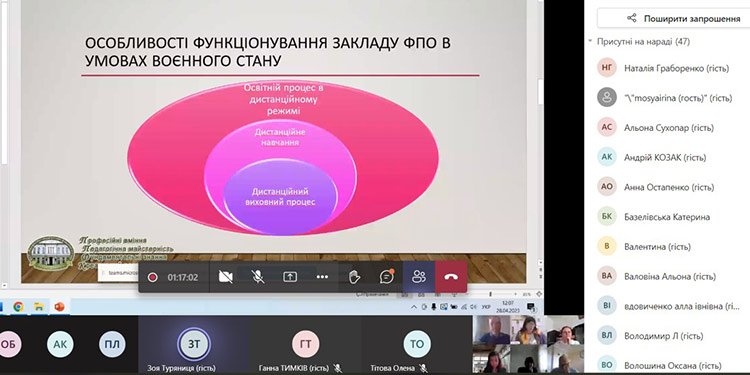The width and height of the screenshot is (750, 375).
Task: Click the АО avatar in the participant list
Action: pyautogui.click(x=607, y=188)
